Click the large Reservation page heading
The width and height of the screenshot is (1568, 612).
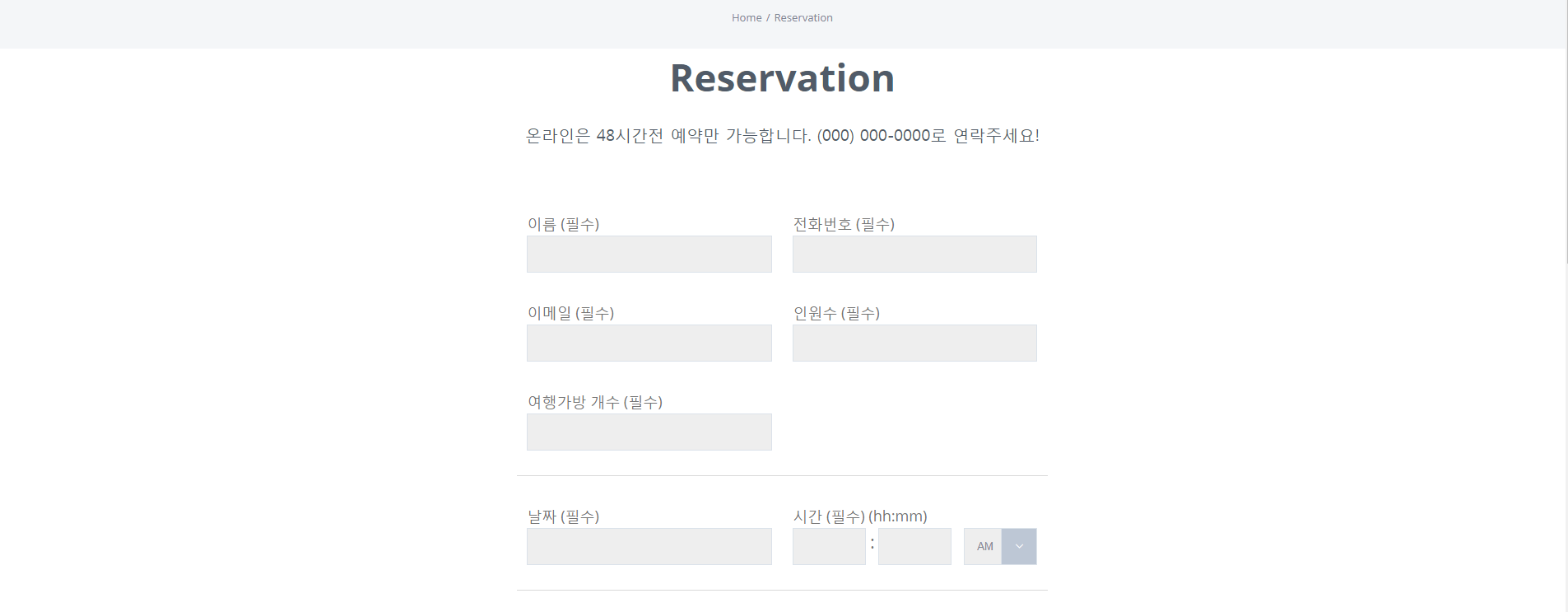pos(782,79)
